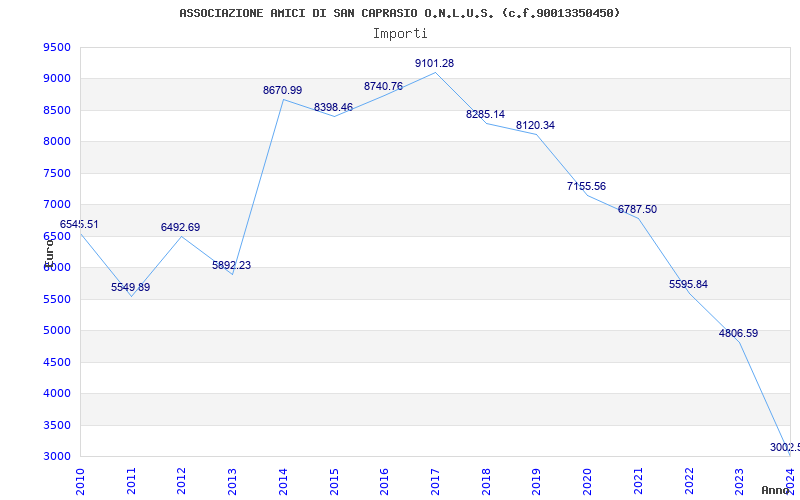
Task: Click y-axis value 5500
Action: click(x=57, y=299)
